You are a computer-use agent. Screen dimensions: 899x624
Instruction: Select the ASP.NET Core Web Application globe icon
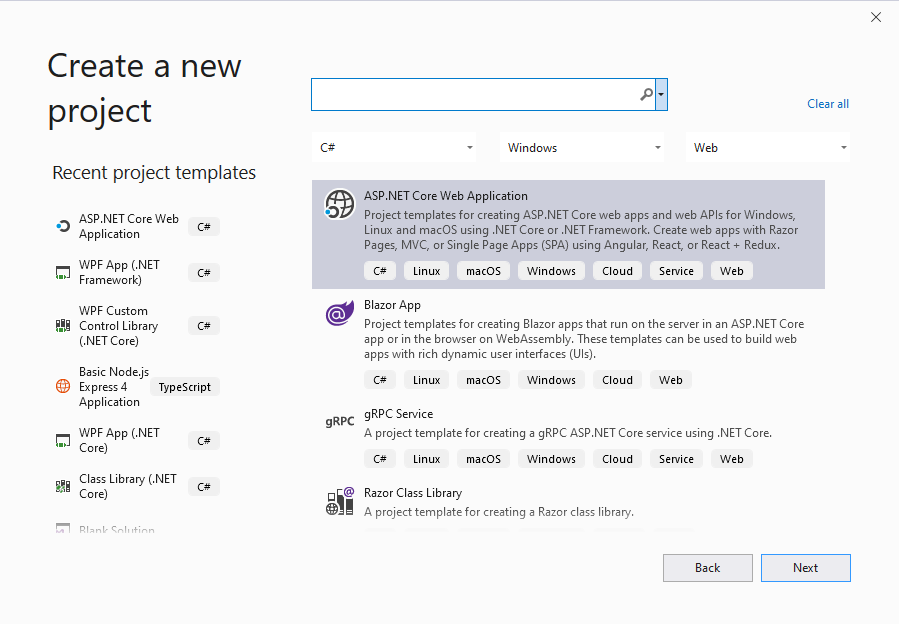tap(339, 204)
